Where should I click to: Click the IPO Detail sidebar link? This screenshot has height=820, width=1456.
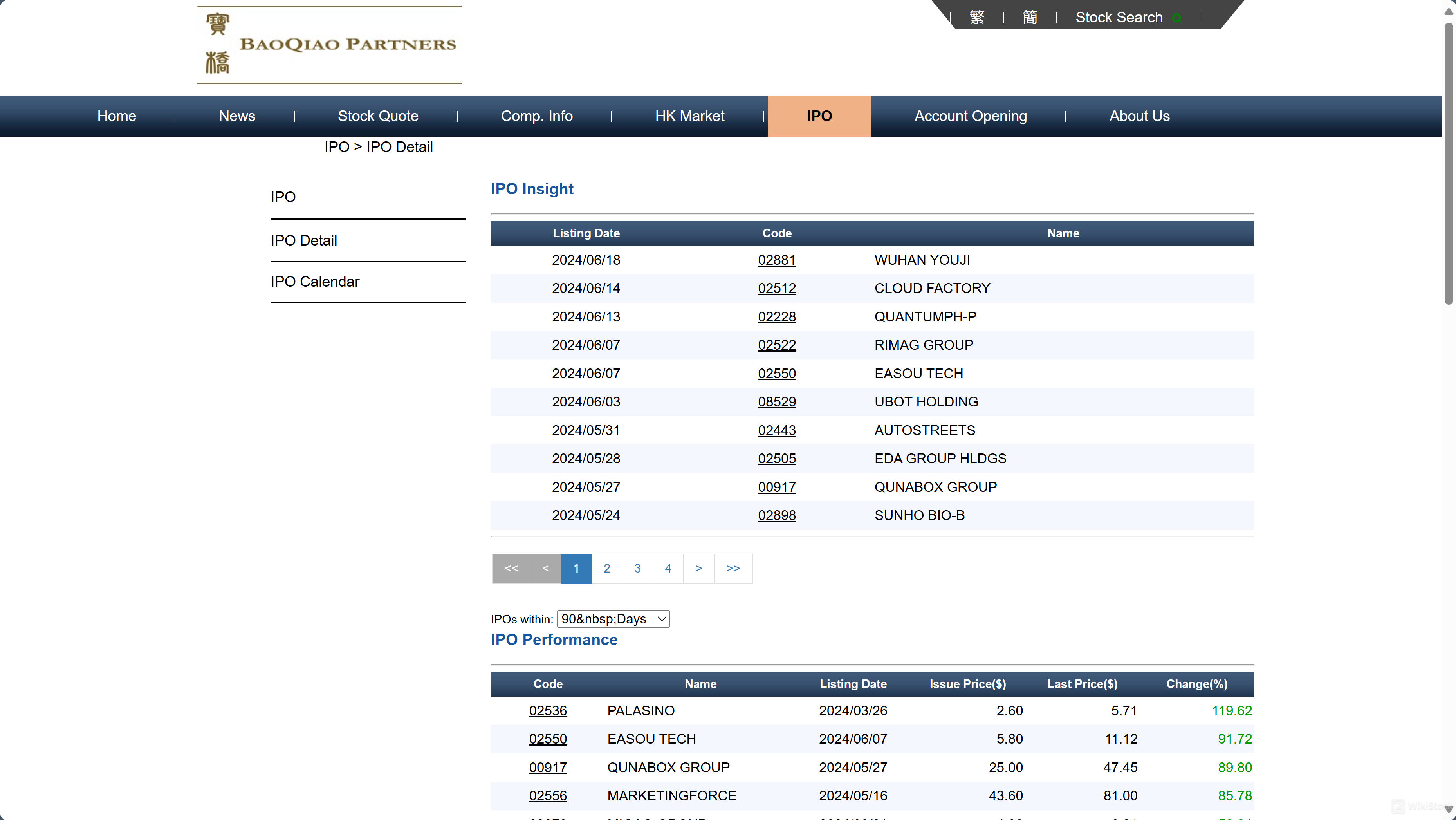(x=303, y=240)
